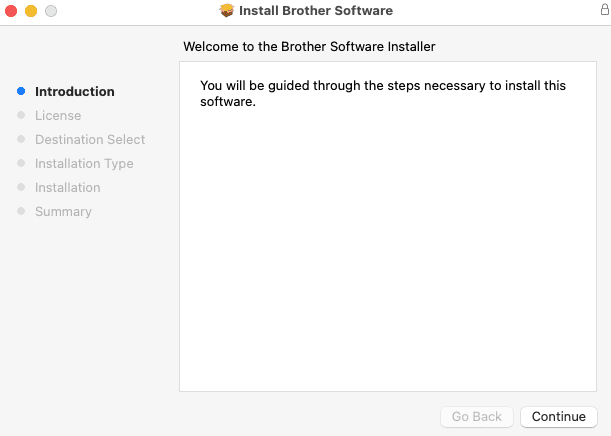
Task: Click the guided installation message text
Action: coord(383,94)
